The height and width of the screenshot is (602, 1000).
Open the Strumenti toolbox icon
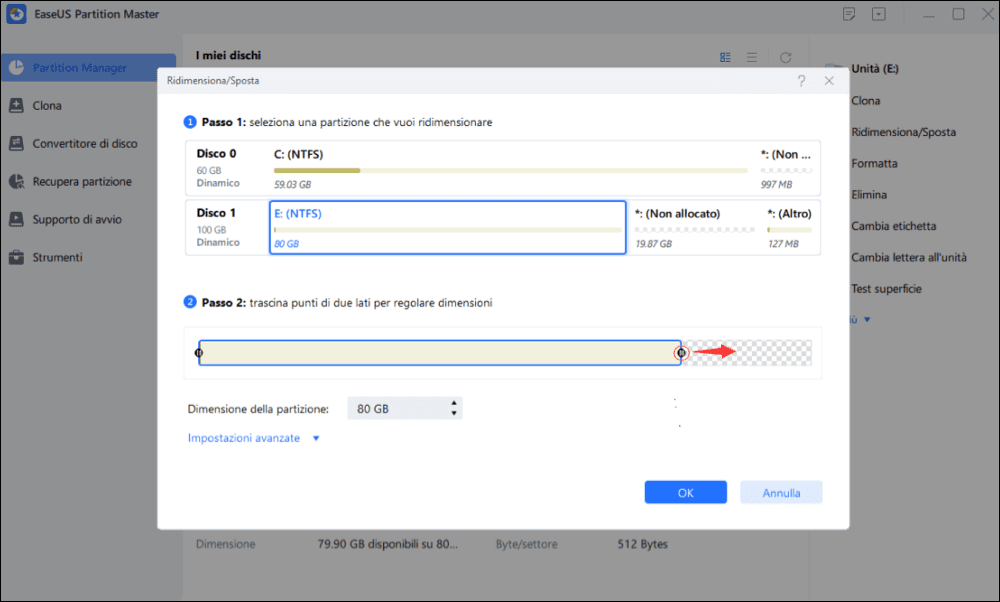click(x=17, y=258)
